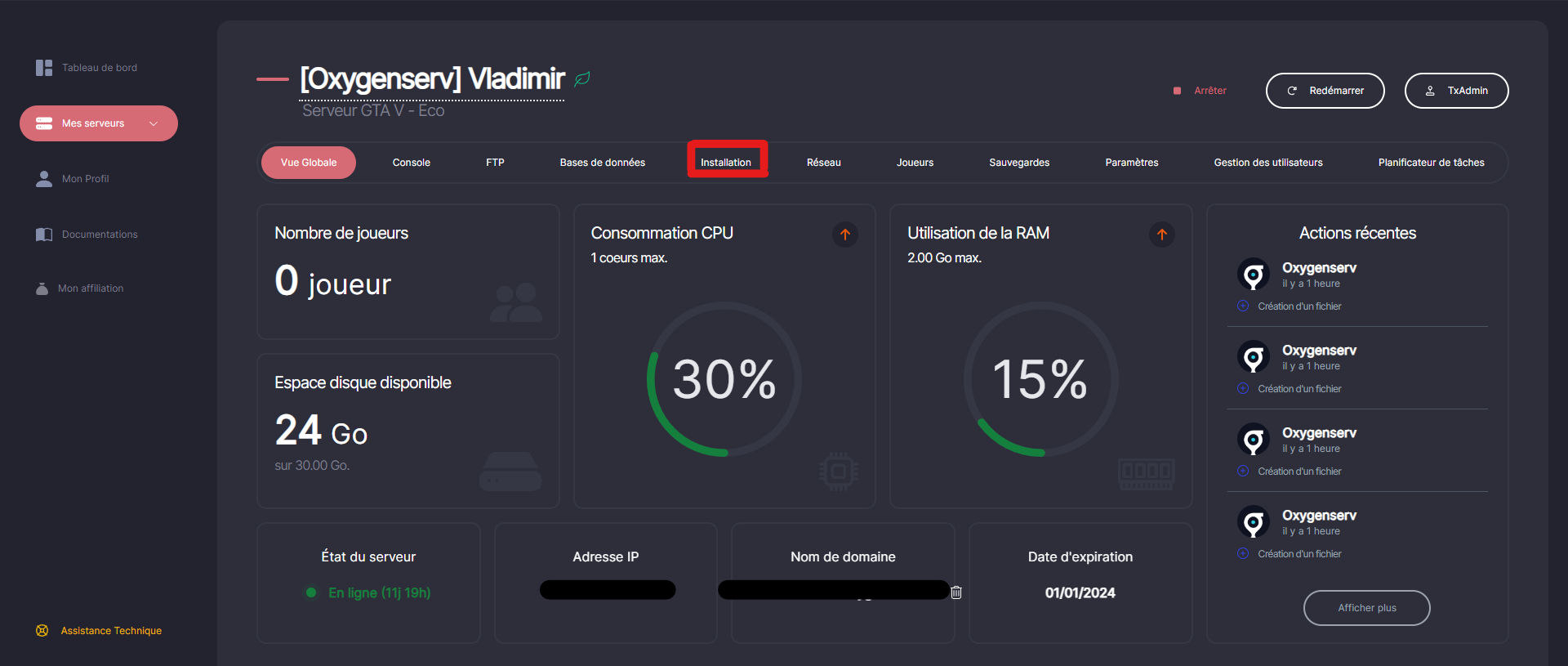Click the 30% CPU usage gauge
Screen dimensions: 1568x666
[724, 379]
